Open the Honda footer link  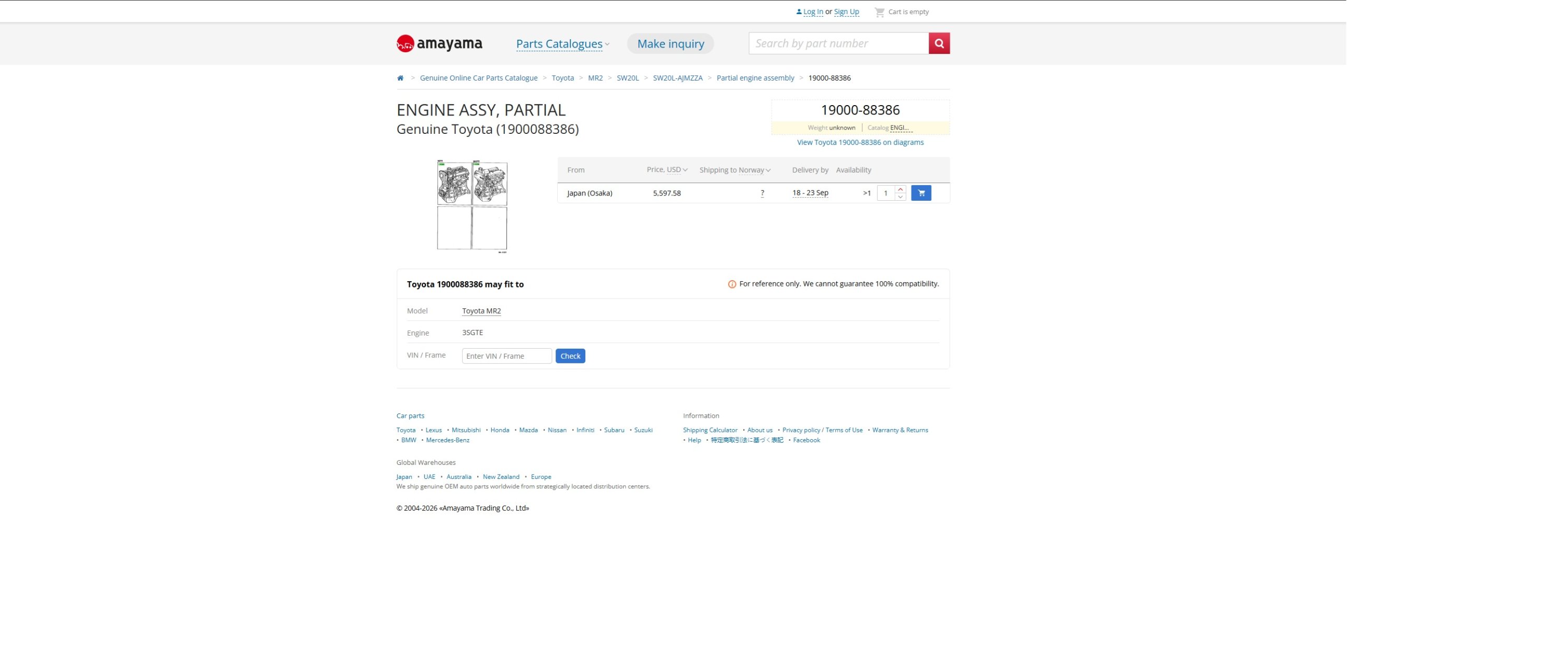click(x=500, y=430)
